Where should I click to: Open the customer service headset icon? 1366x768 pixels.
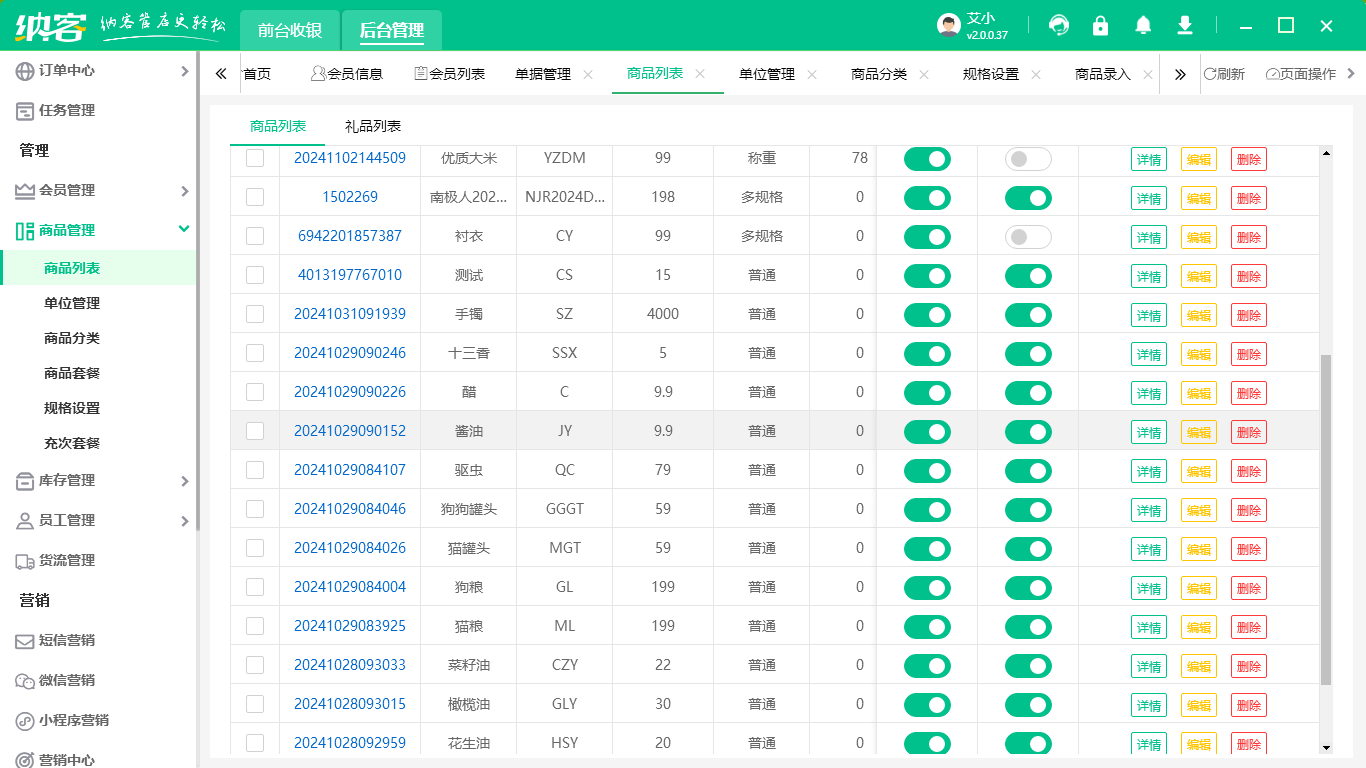click(x=1058, y=25)
